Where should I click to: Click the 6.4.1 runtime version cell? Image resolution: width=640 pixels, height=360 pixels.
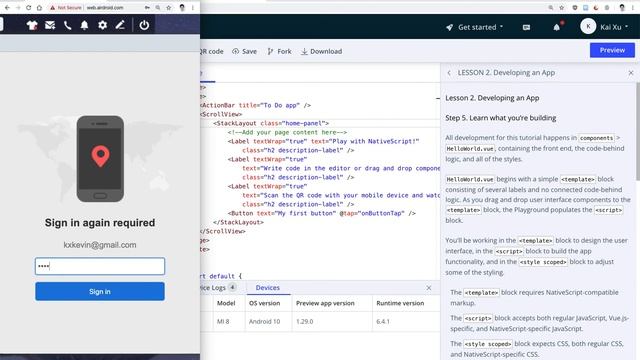pos(383,322)
